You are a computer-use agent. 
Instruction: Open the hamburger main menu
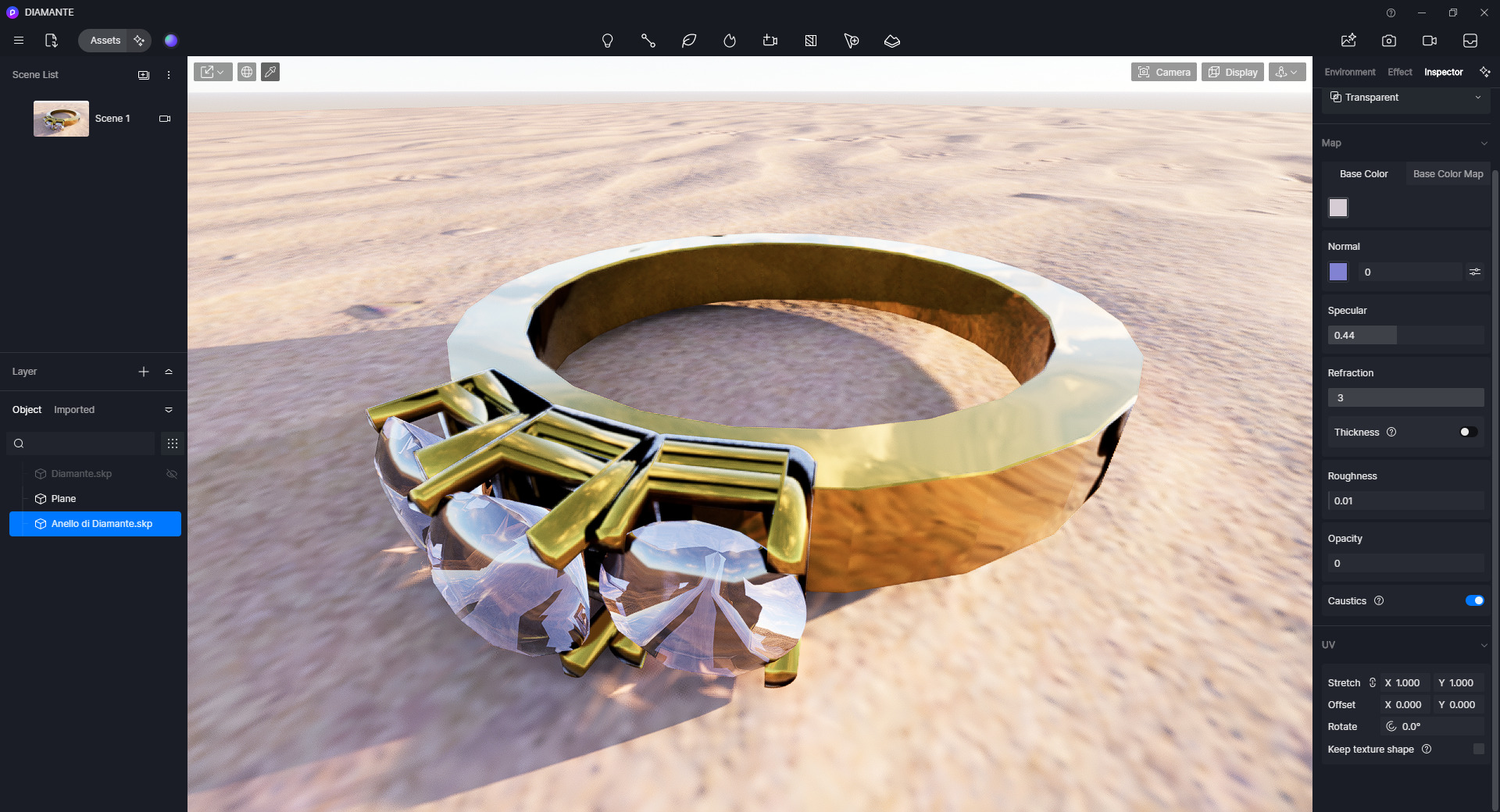(x=19, y=41)
